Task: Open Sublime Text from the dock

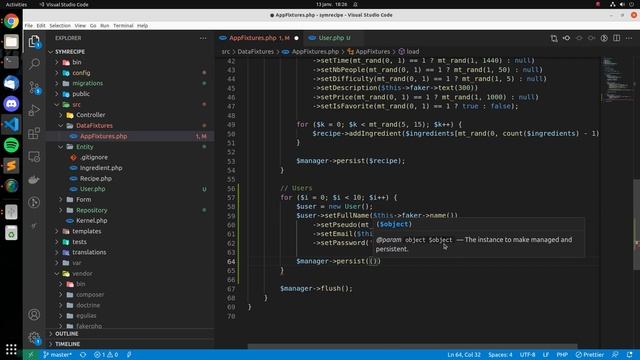Action: [11, 166]
